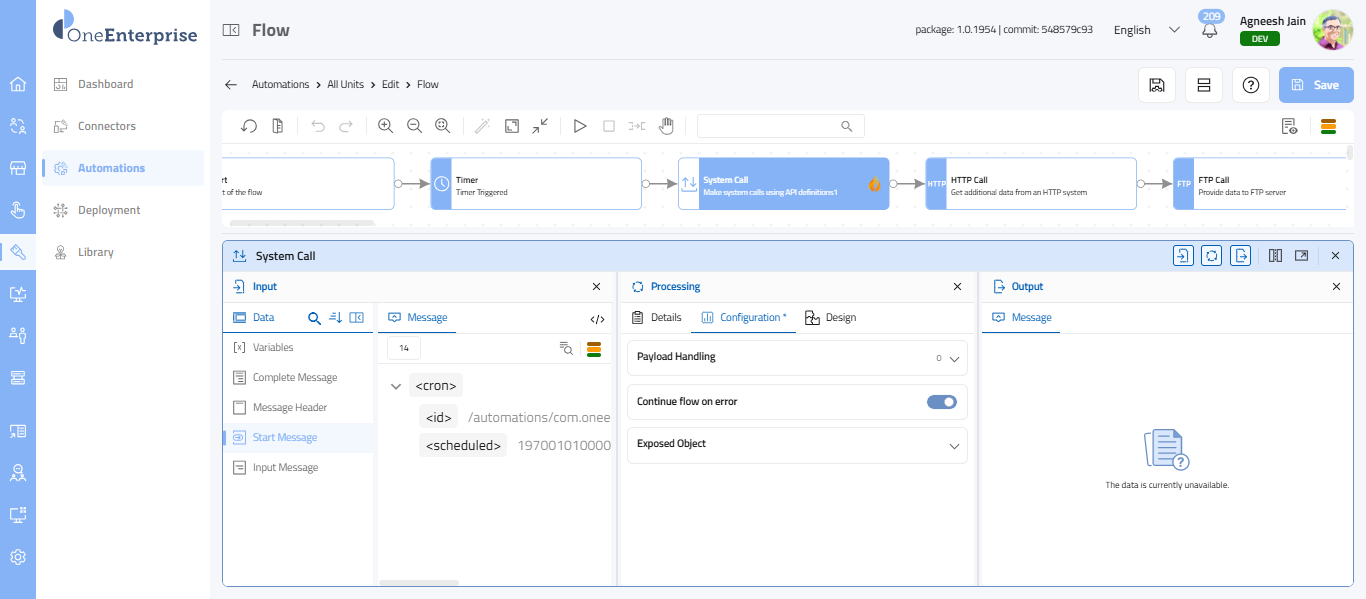
Task: Select the hand pan tool
Action: (x=666, y=126)
